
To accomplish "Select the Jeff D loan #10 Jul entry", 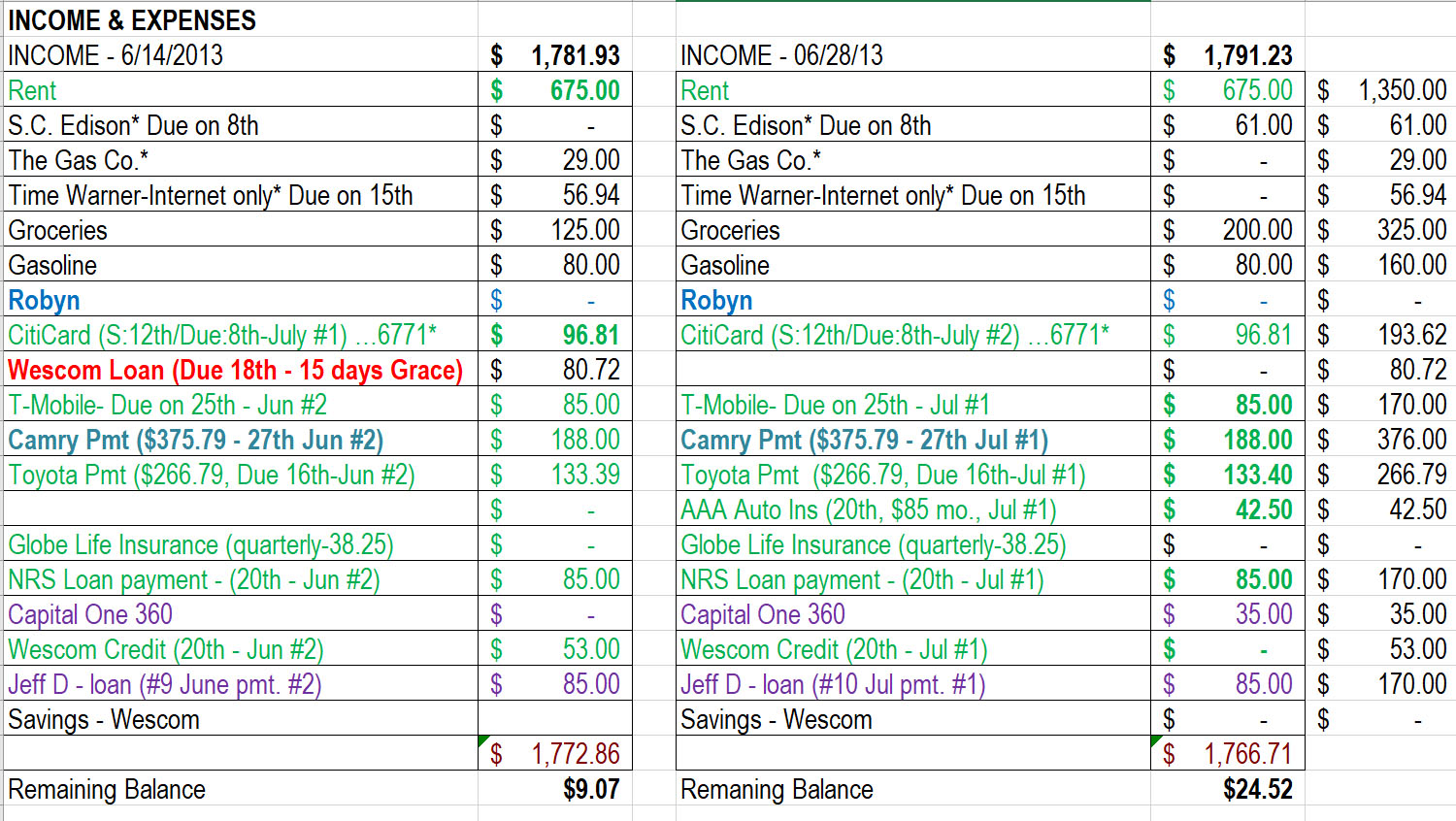I will point(835,682).
